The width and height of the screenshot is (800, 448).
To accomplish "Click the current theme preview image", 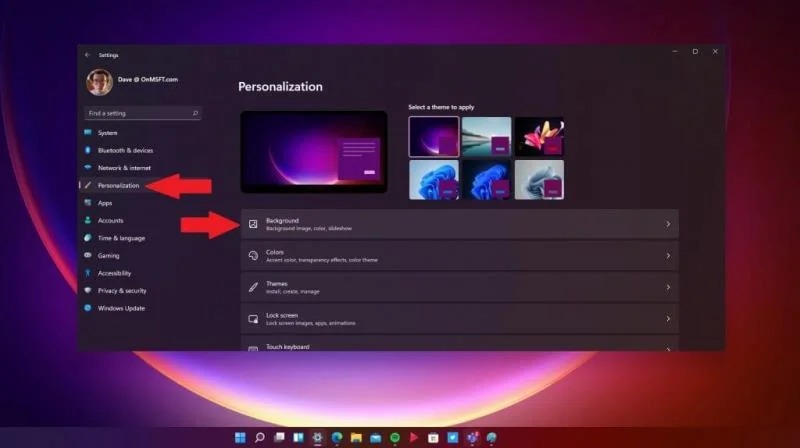I will click(314, 152).
